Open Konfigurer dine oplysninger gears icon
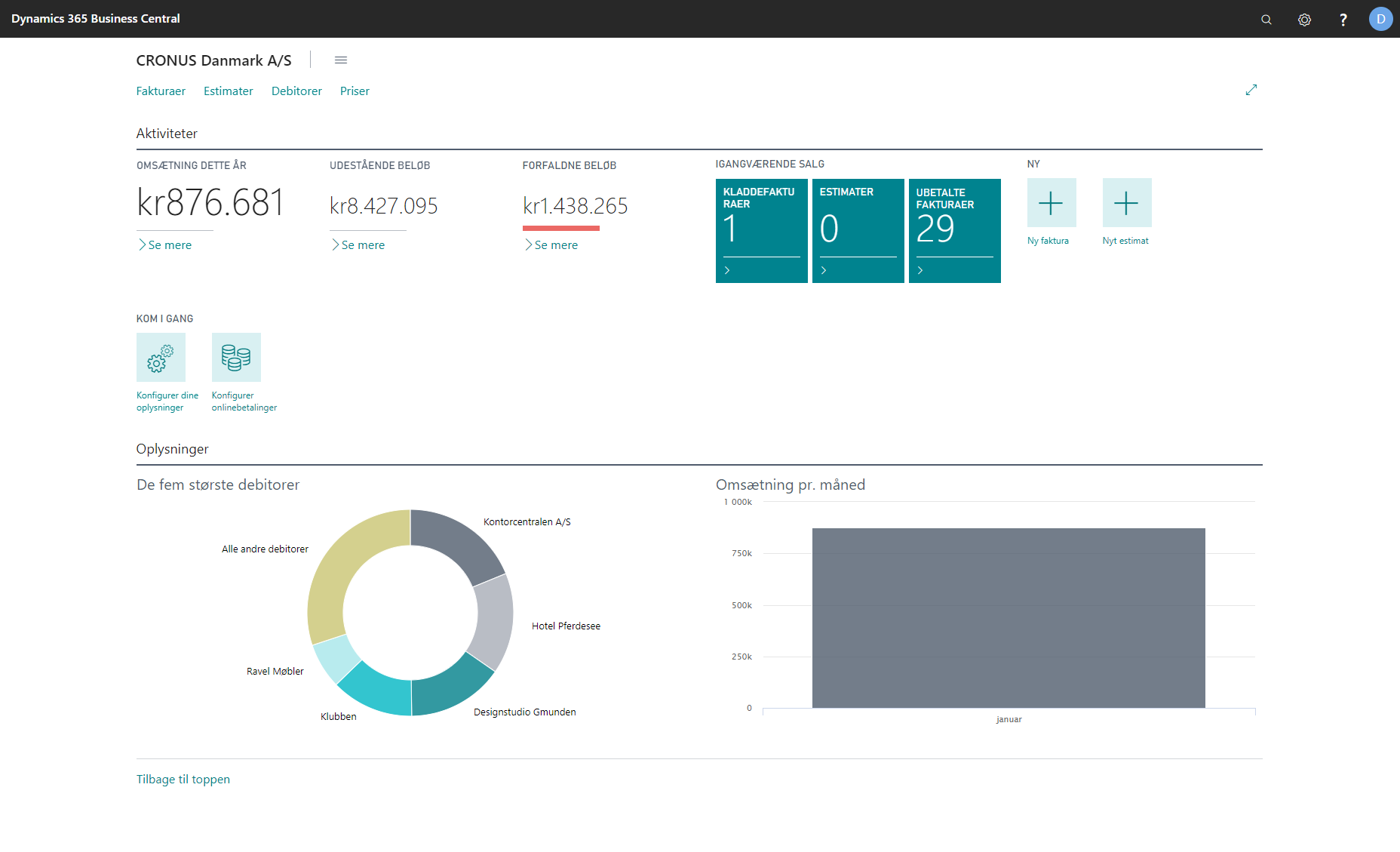 161,358
